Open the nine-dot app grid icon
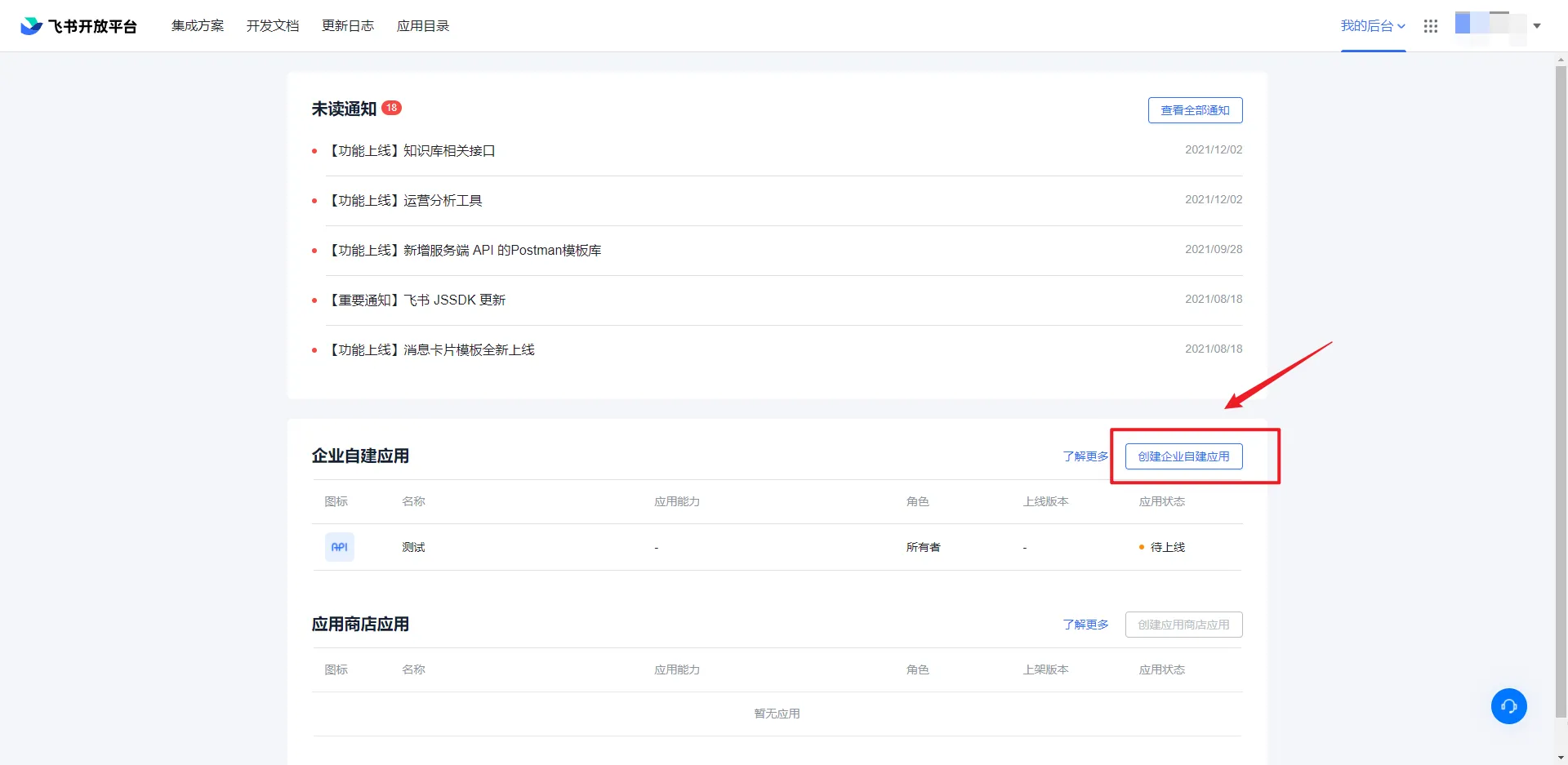1568x765 pixels. 1430,26
